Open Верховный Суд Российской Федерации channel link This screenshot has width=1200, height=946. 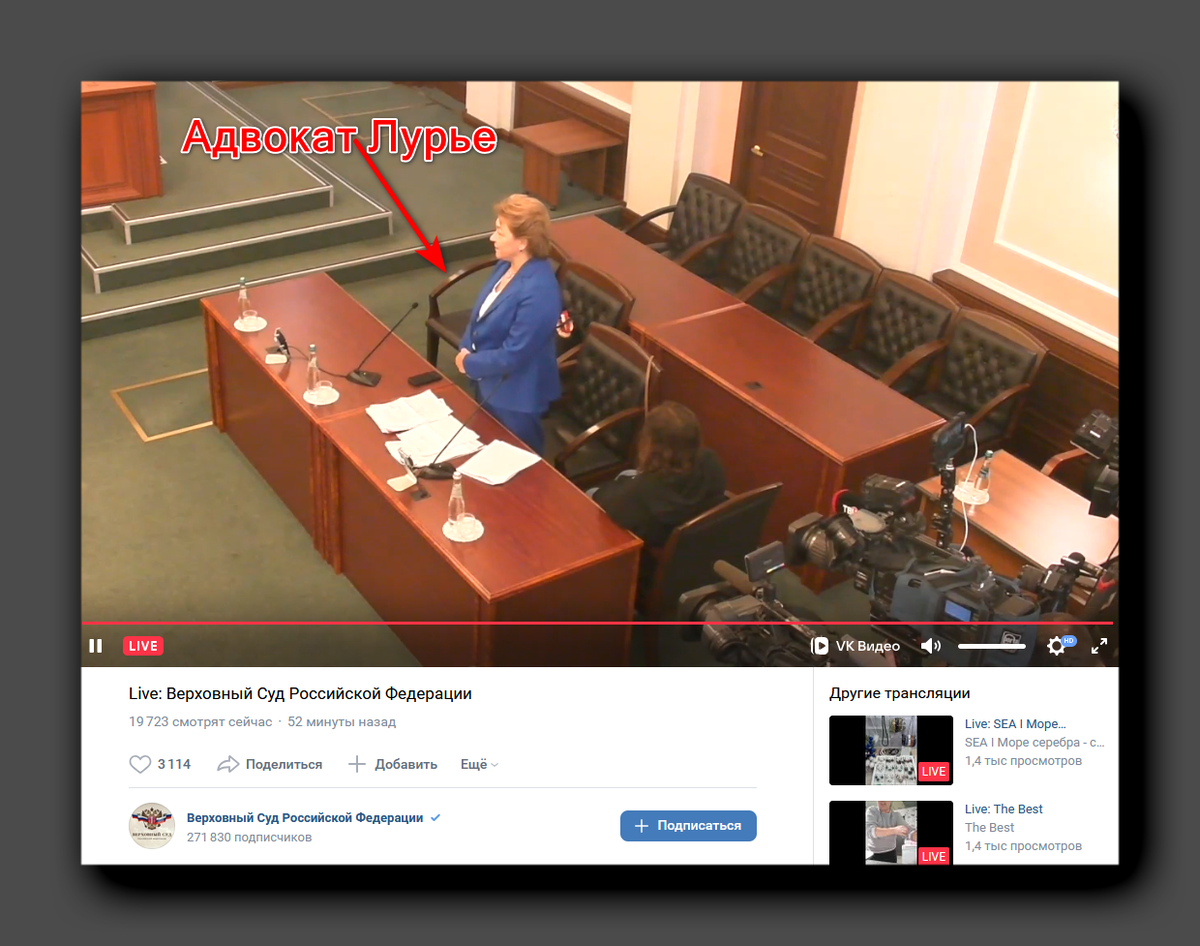pos(305,817)
